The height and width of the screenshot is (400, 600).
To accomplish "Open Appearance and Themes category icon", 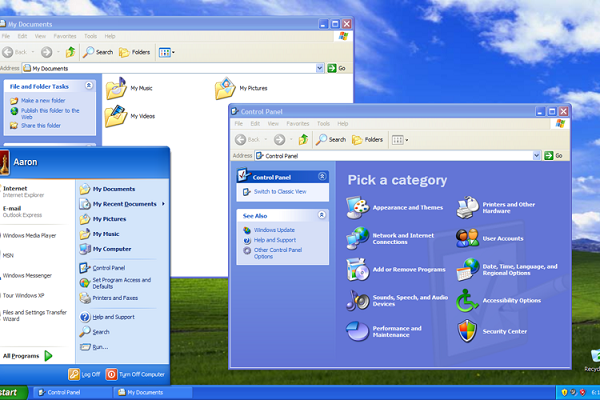I will [357, 207].
